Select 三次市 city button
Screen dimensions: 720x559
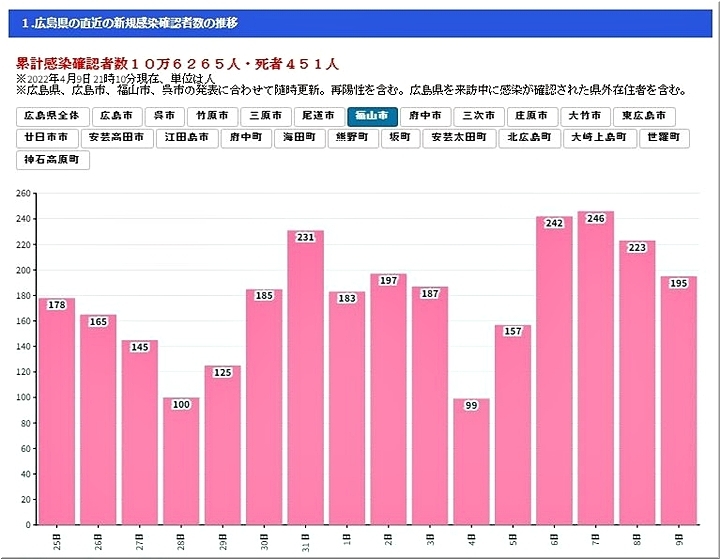[479, 116]
